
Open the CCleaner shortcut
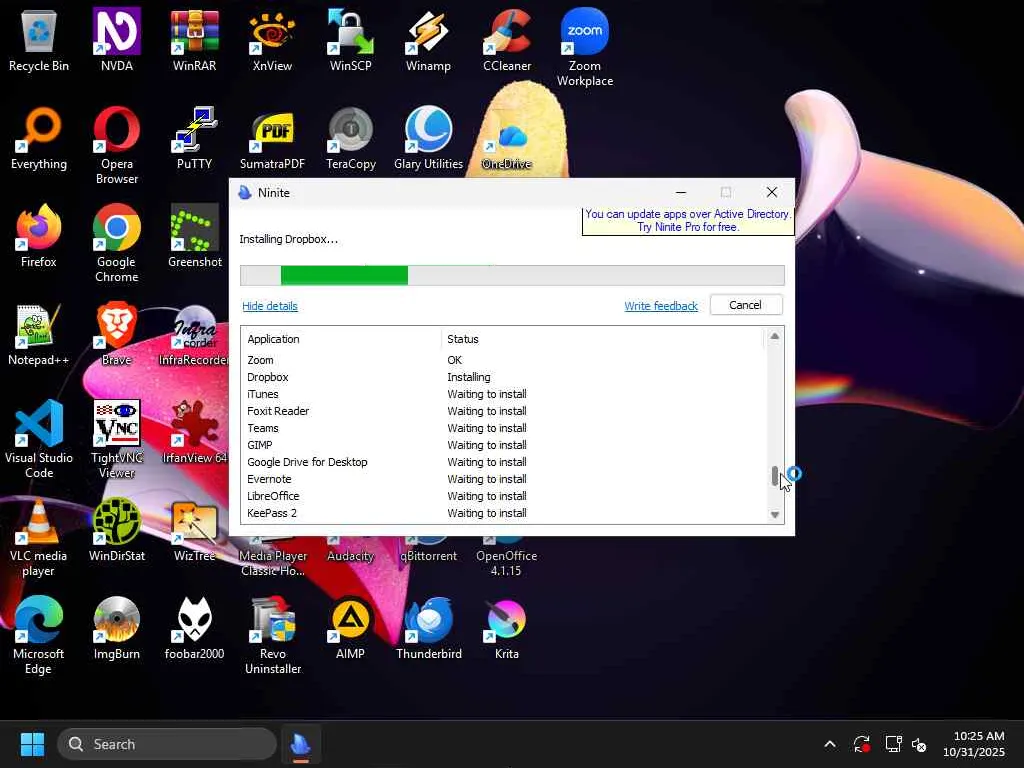pos(507,40)
